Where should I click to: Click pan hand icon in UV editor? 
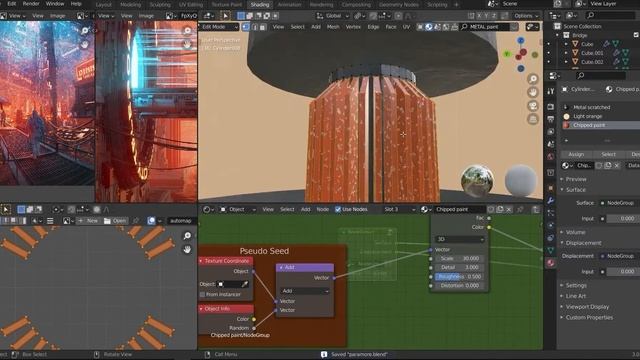point(187,249)
